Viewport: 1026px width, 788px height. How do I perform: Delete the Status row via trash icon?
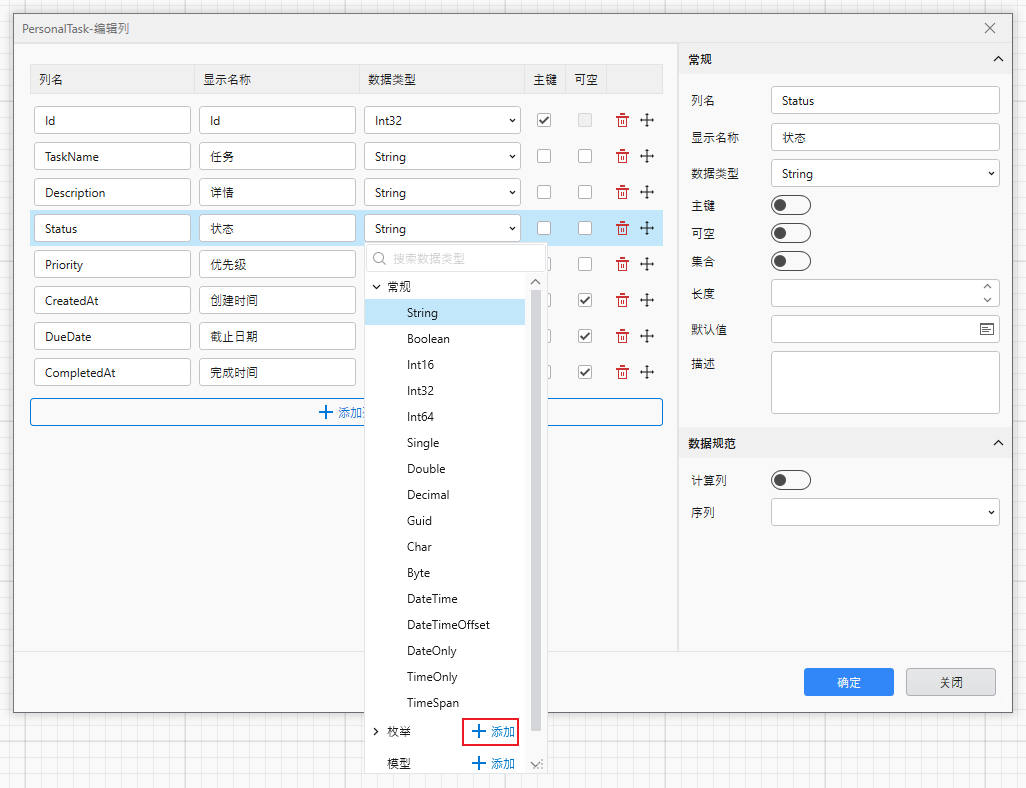[x=622, y=228]
